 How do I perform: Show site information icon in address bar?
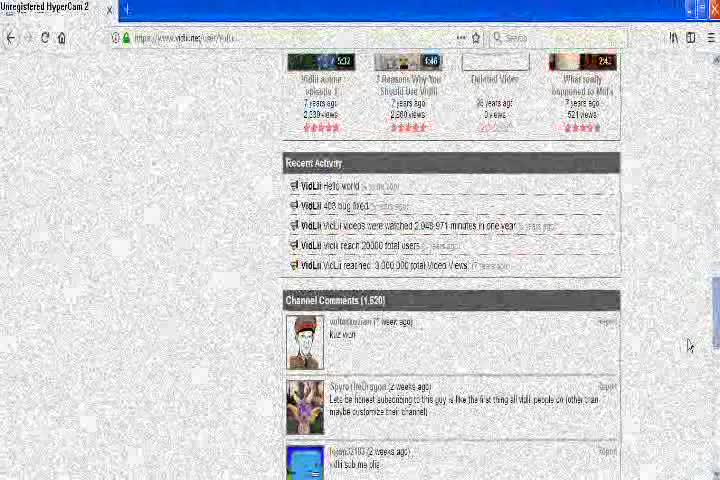pos(115,38)
